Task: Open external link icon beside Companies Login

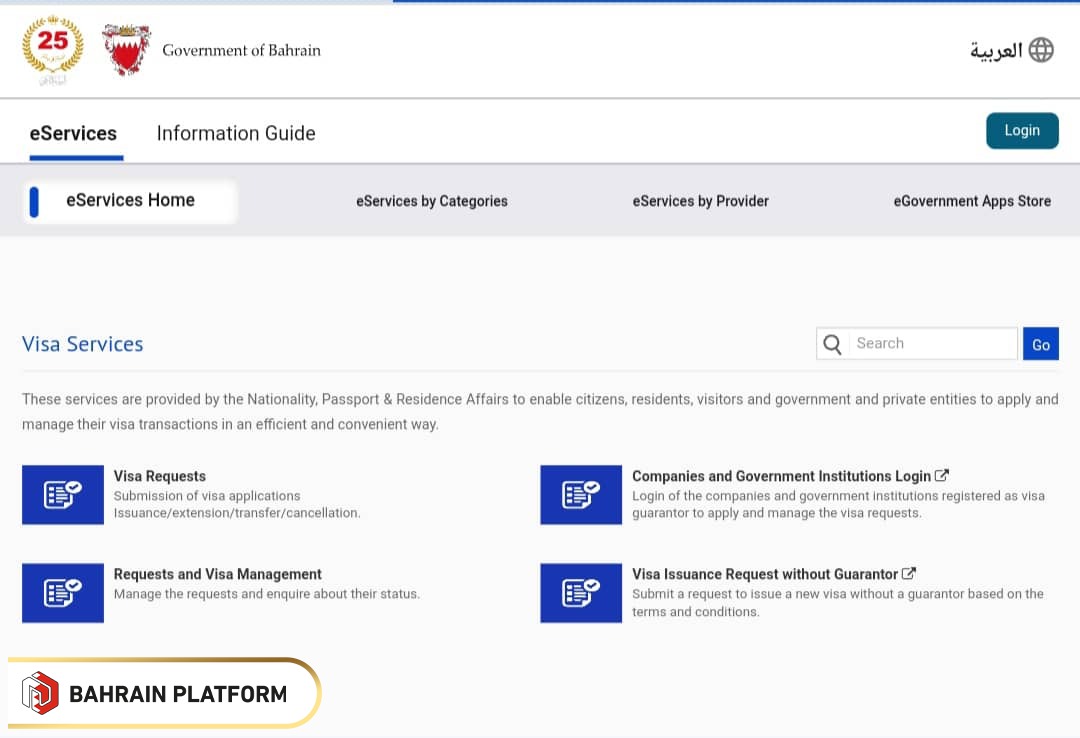Action: tap(942, 476)
